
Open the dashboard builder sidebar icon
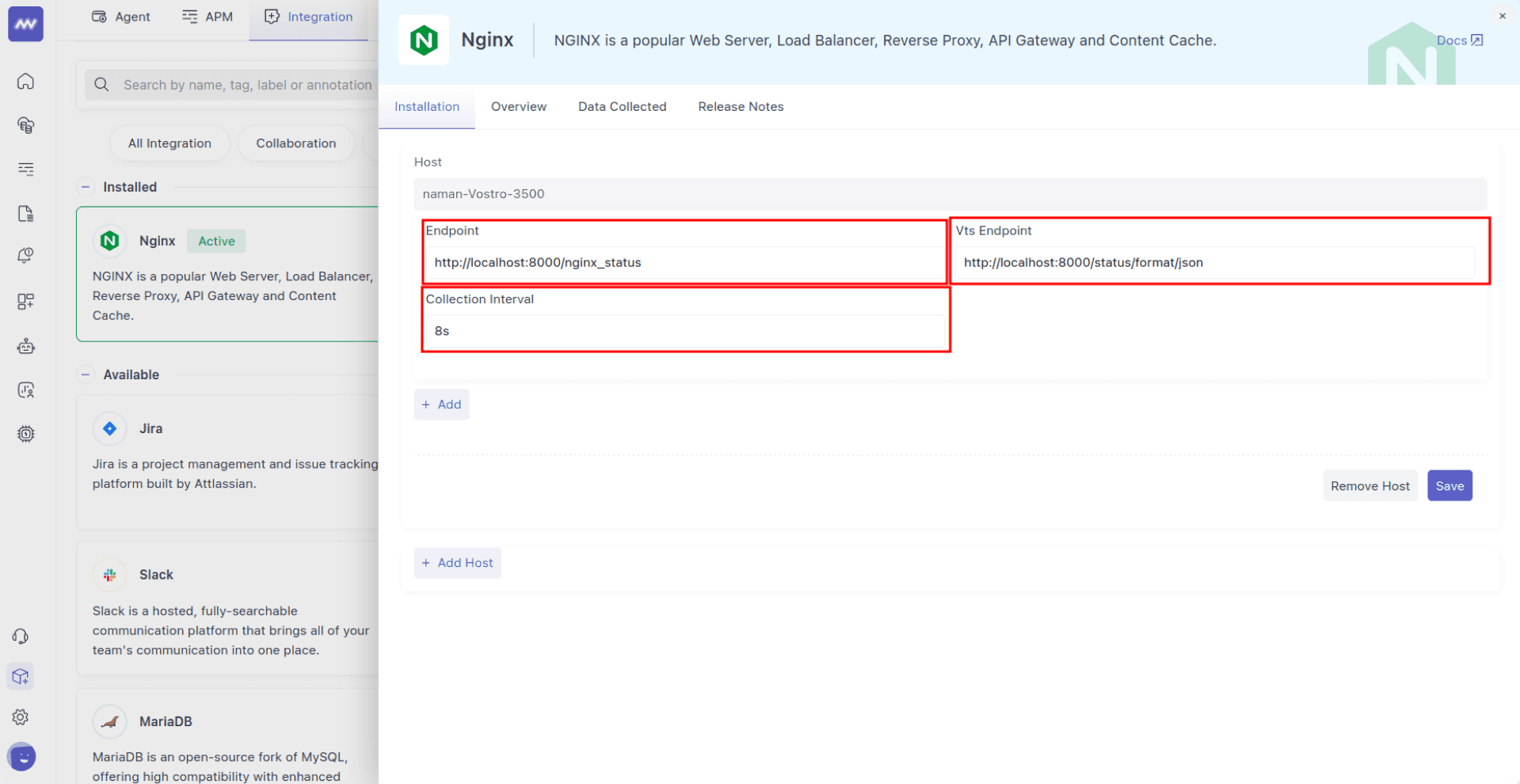pos(26,302)
